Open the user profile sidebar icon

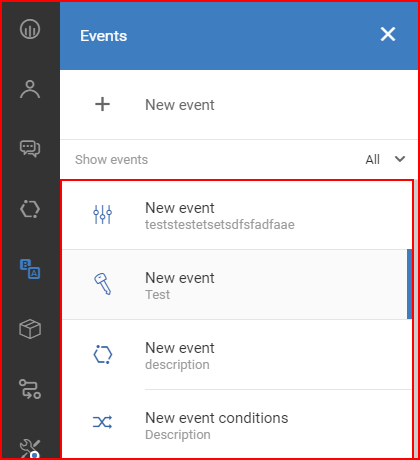30,89
